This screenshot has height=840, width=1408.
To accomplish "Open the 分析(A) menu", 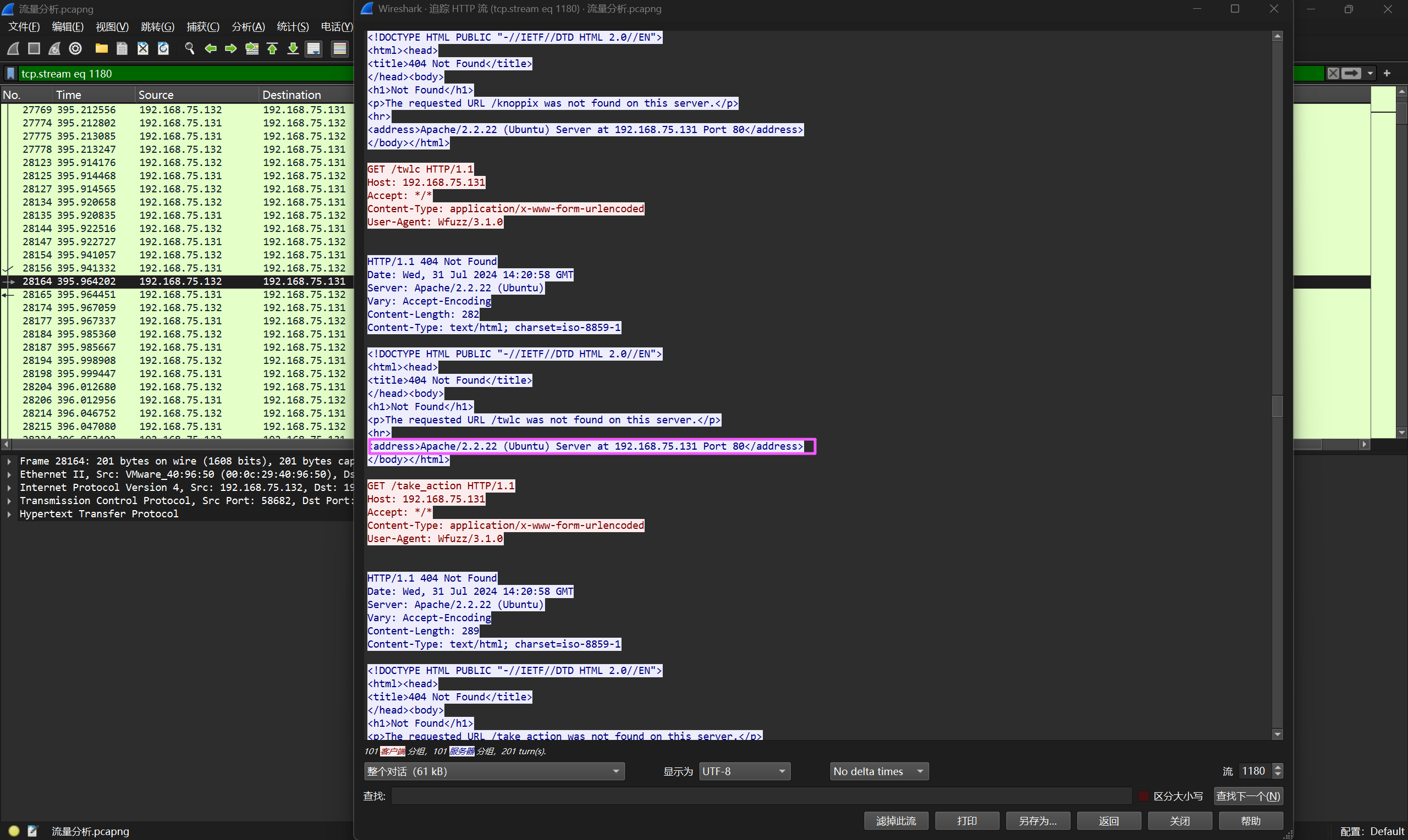I will [x=248, y=26].
